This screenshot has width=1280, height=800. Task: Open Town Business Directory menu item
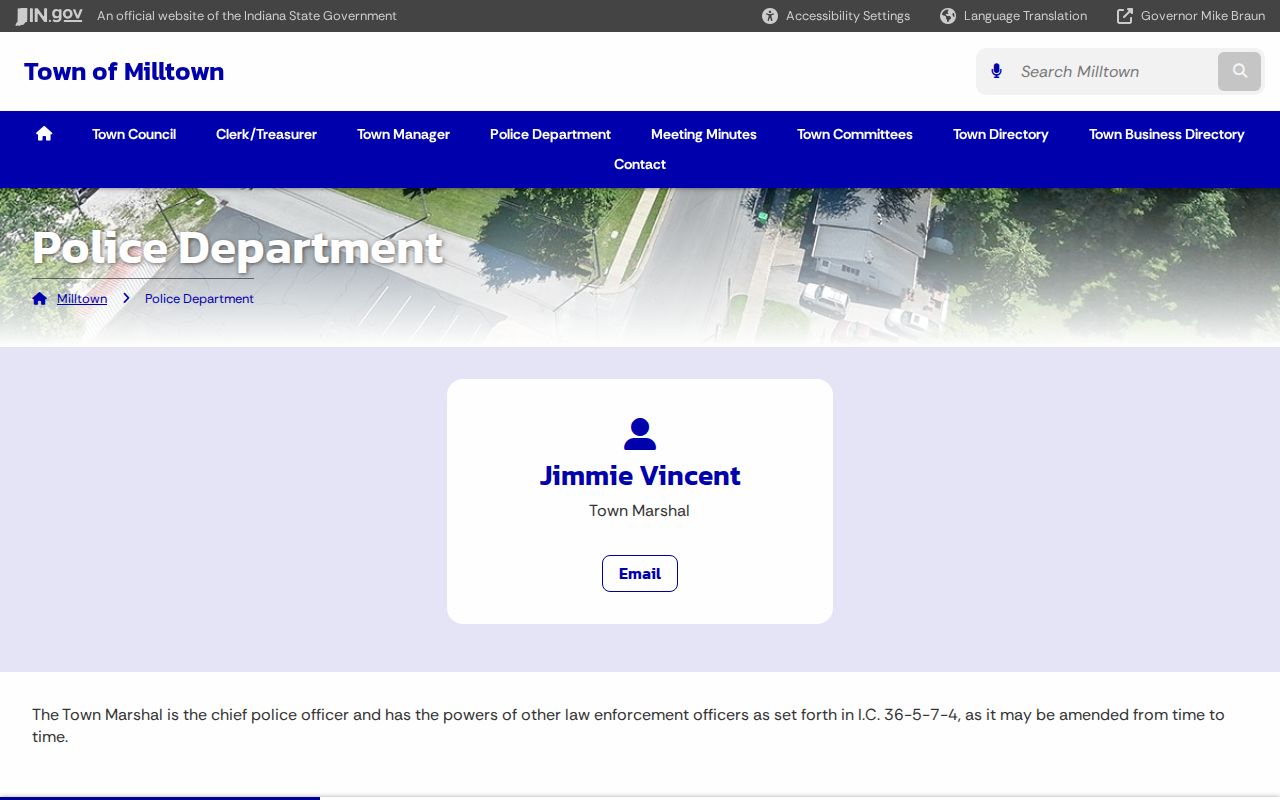click(x=1167, y=134)
